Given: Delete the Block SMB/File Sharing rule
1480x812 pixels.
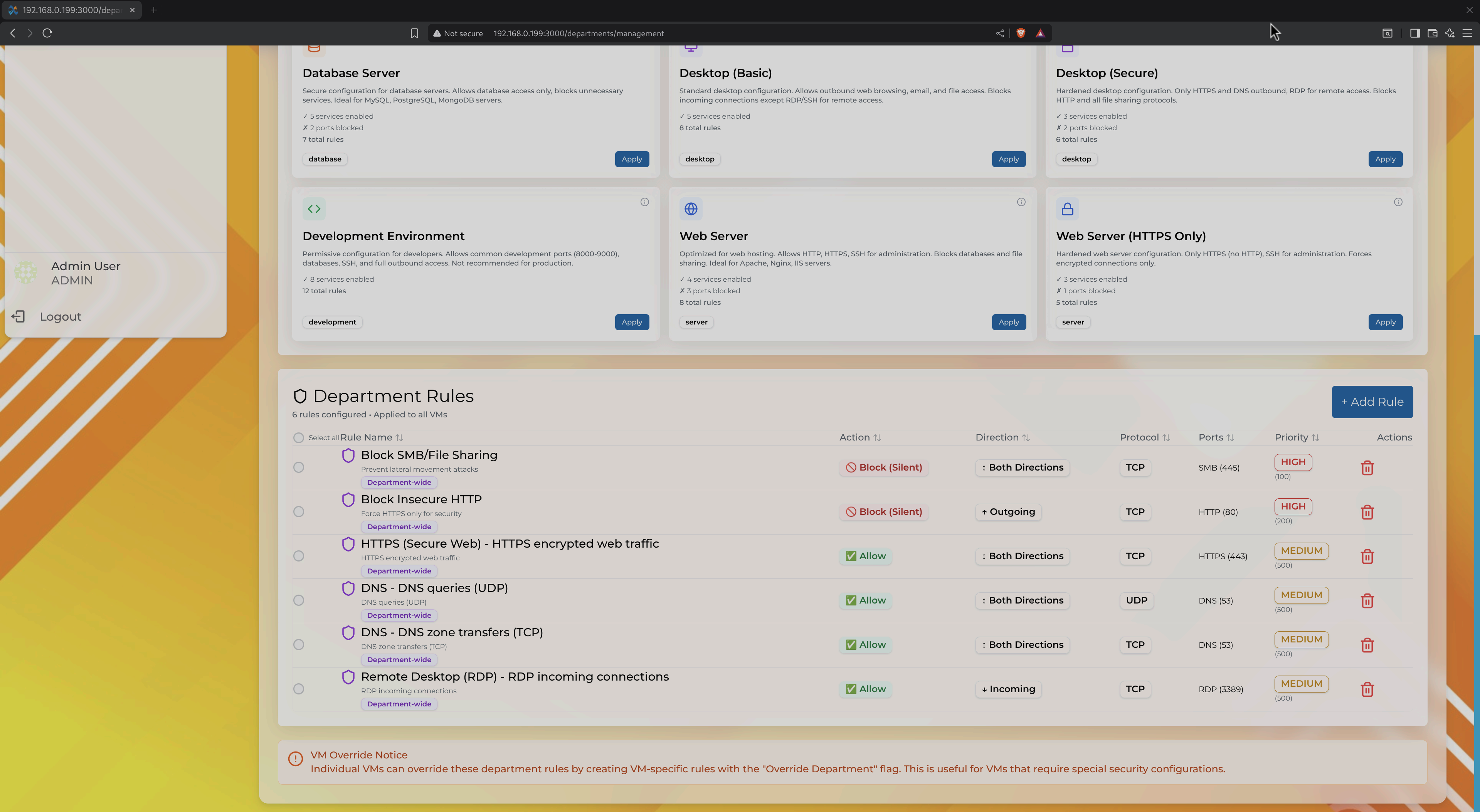Looking at the screenshot, I should pos(1367,468).
